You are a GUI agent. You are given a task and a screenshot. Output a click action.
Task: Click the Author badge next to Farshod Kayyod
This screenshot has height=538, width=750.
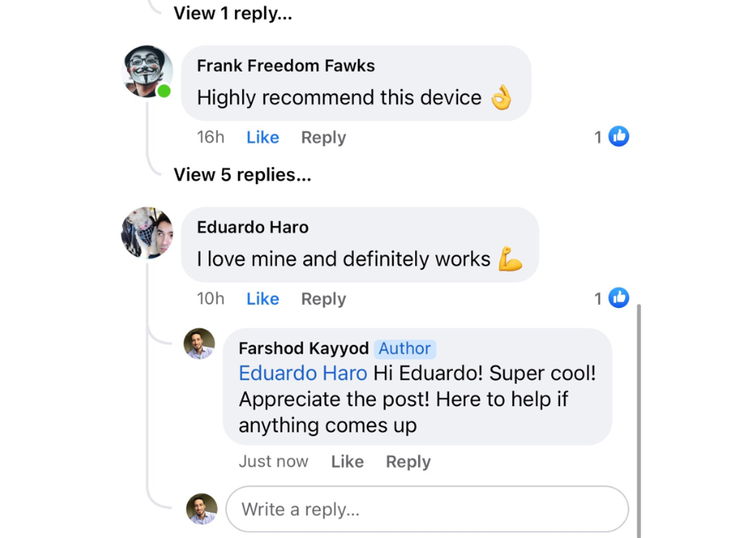point(405,348)
